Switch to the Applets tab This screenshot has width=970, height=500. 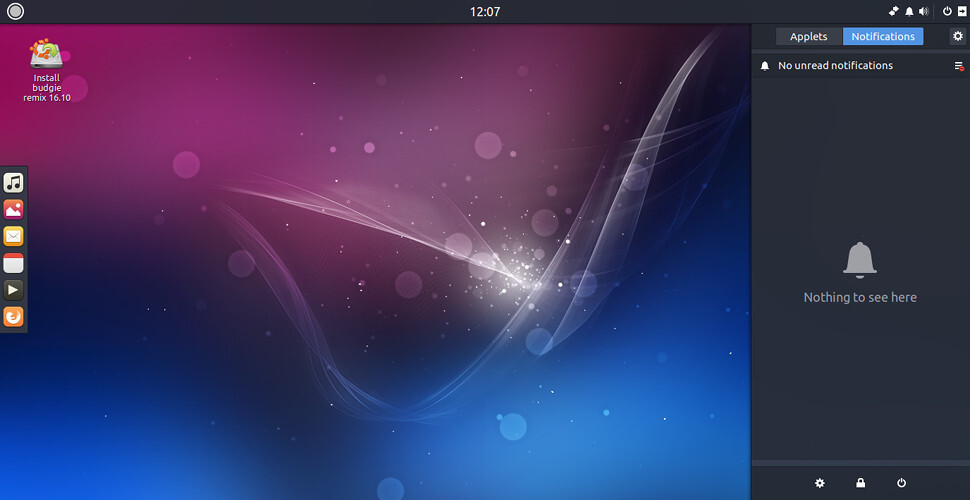[809, 37]
